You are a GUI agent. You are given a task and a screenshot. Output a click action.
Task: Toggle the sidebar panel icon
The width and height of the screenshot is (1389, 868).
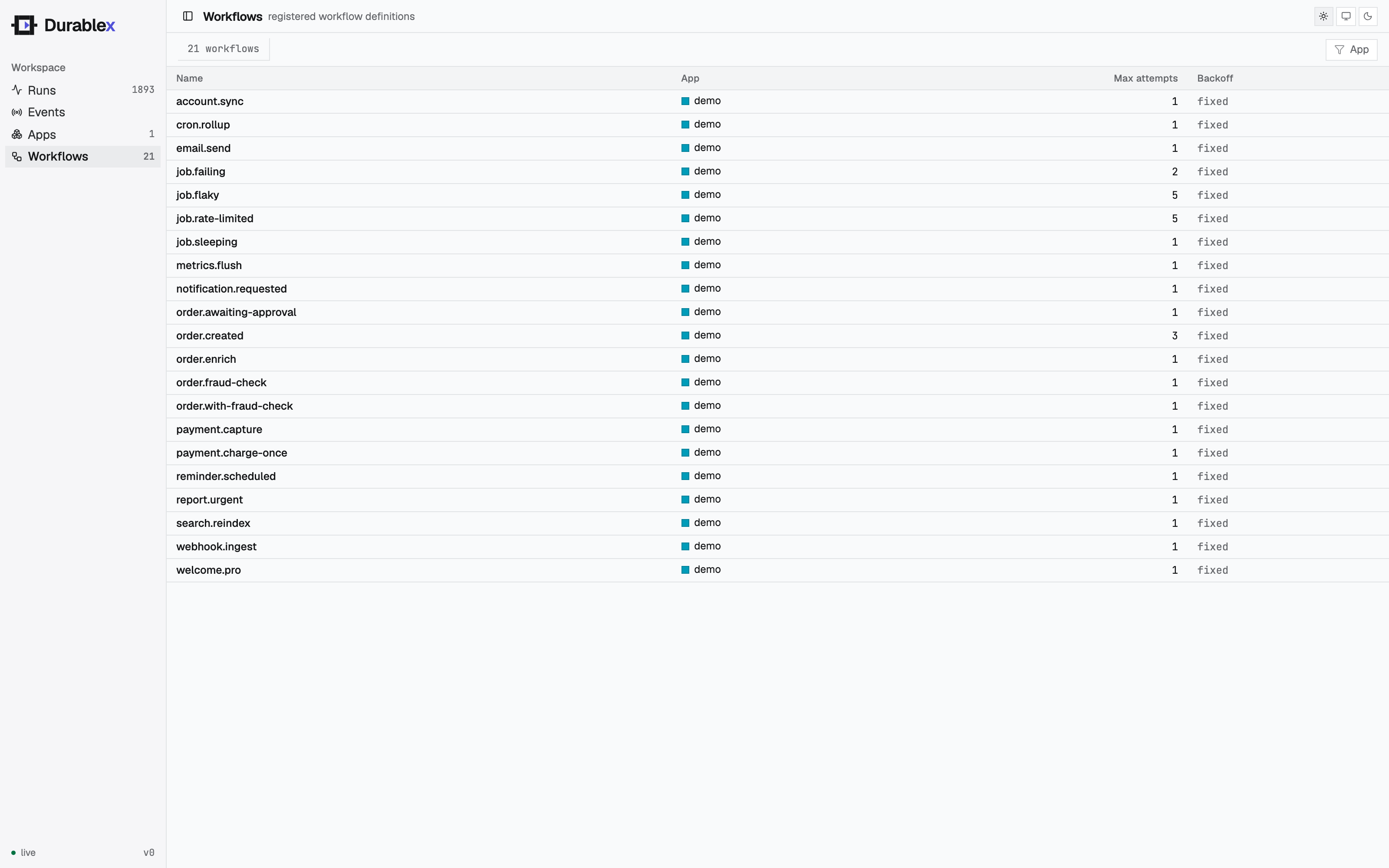(188, 16)
